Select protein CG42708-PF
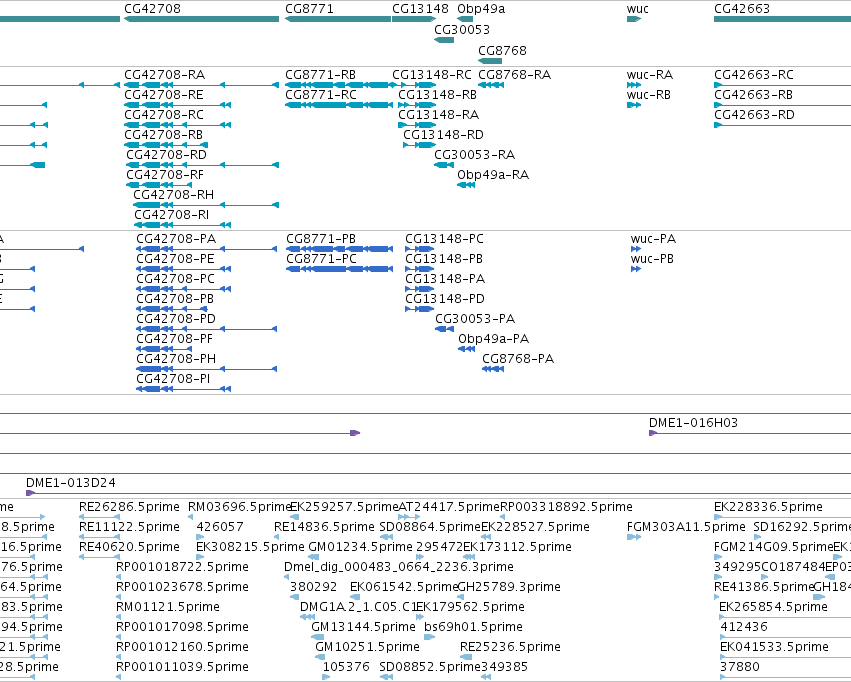Image resolution: width=851 pixels, height=682 pixels. click(x=164, y=349)
